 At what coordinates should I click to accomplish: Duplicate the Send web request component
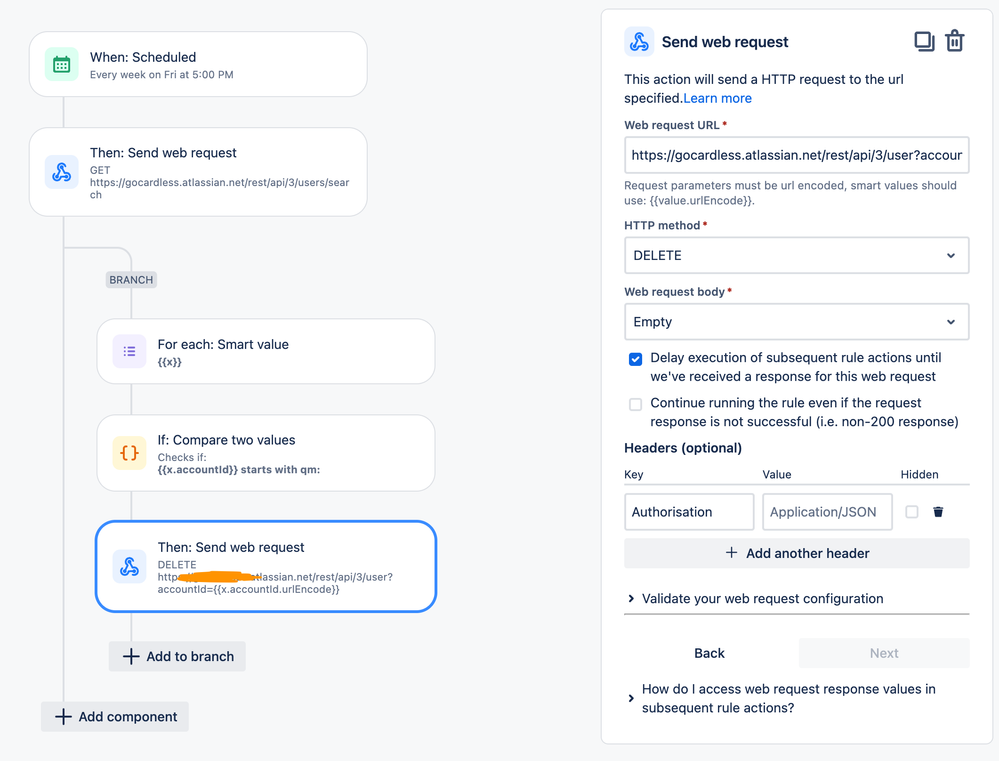924,41
